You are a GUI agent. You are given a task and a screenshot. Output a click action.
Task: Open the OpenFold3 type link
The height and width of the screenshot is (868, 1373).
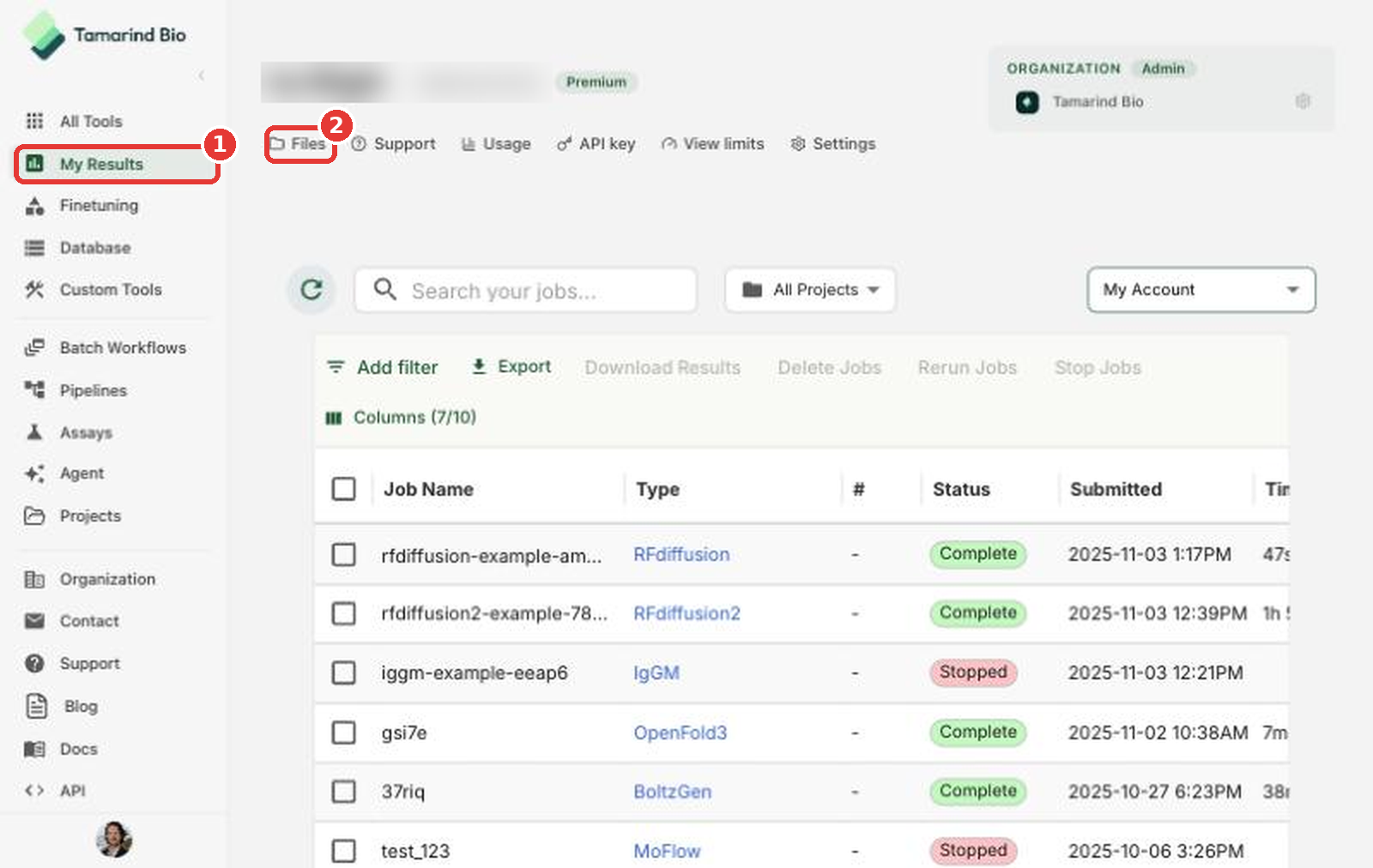click(x=680, y=732)
